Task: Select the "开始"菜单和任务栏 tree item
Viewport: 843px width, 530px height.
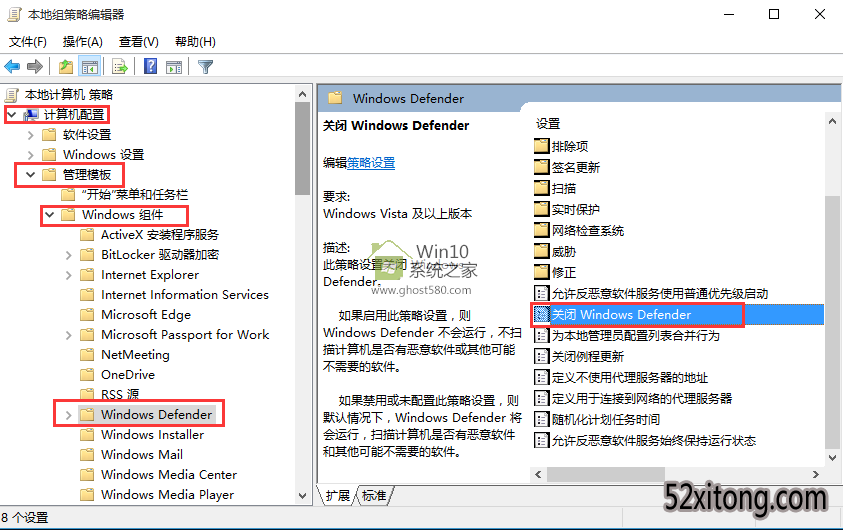Action: pos(134,195)
